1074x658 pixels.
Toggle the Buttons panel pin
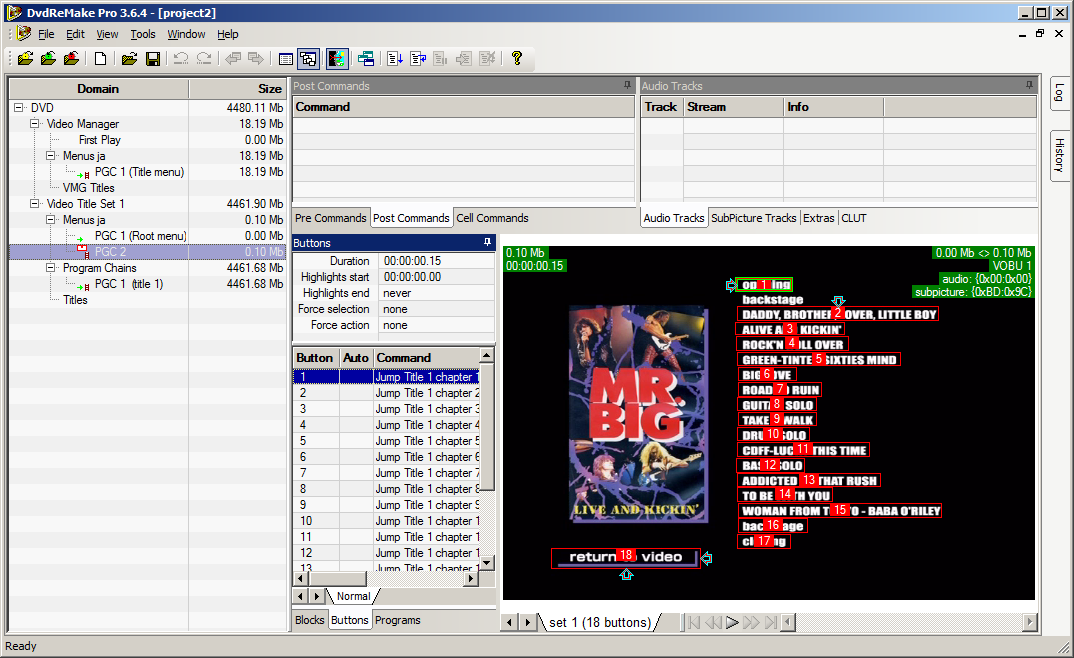pyautogui.click(x=487, y=242)
